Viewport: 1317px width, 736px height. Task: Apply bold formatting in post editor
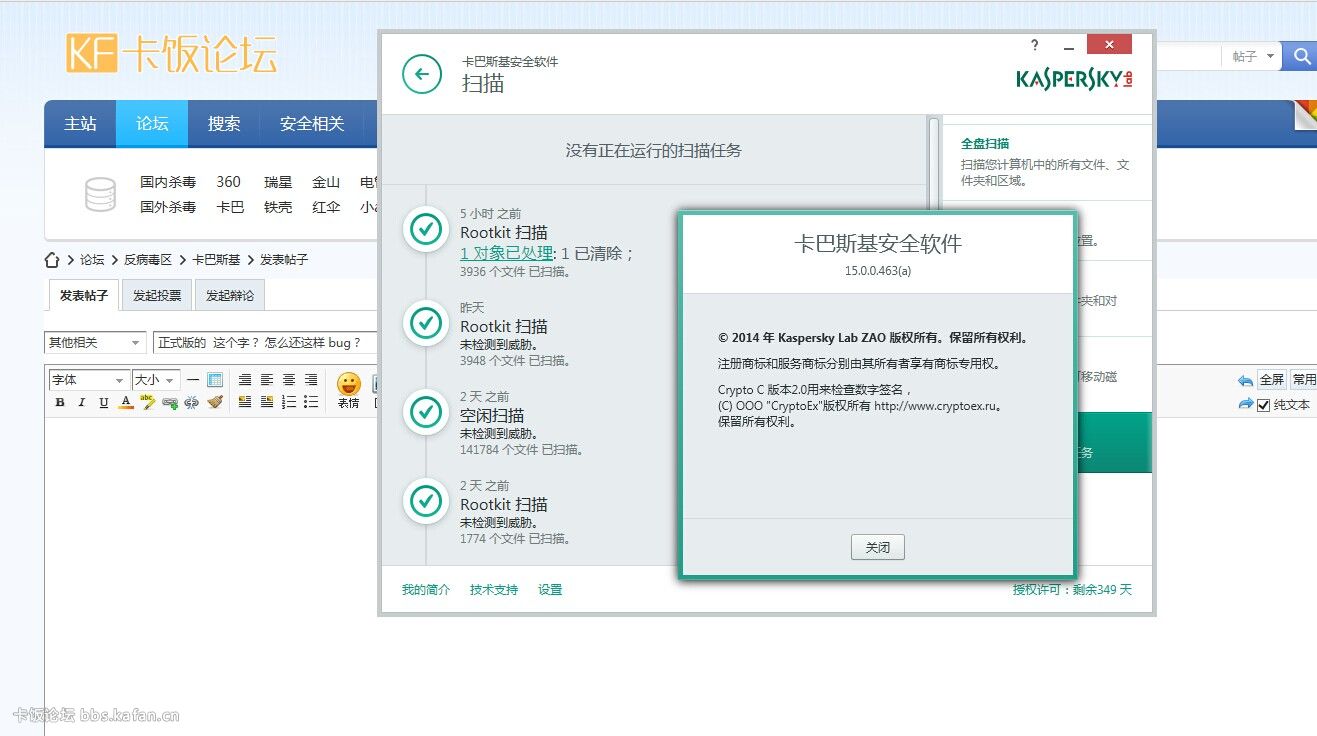[59, 402]
